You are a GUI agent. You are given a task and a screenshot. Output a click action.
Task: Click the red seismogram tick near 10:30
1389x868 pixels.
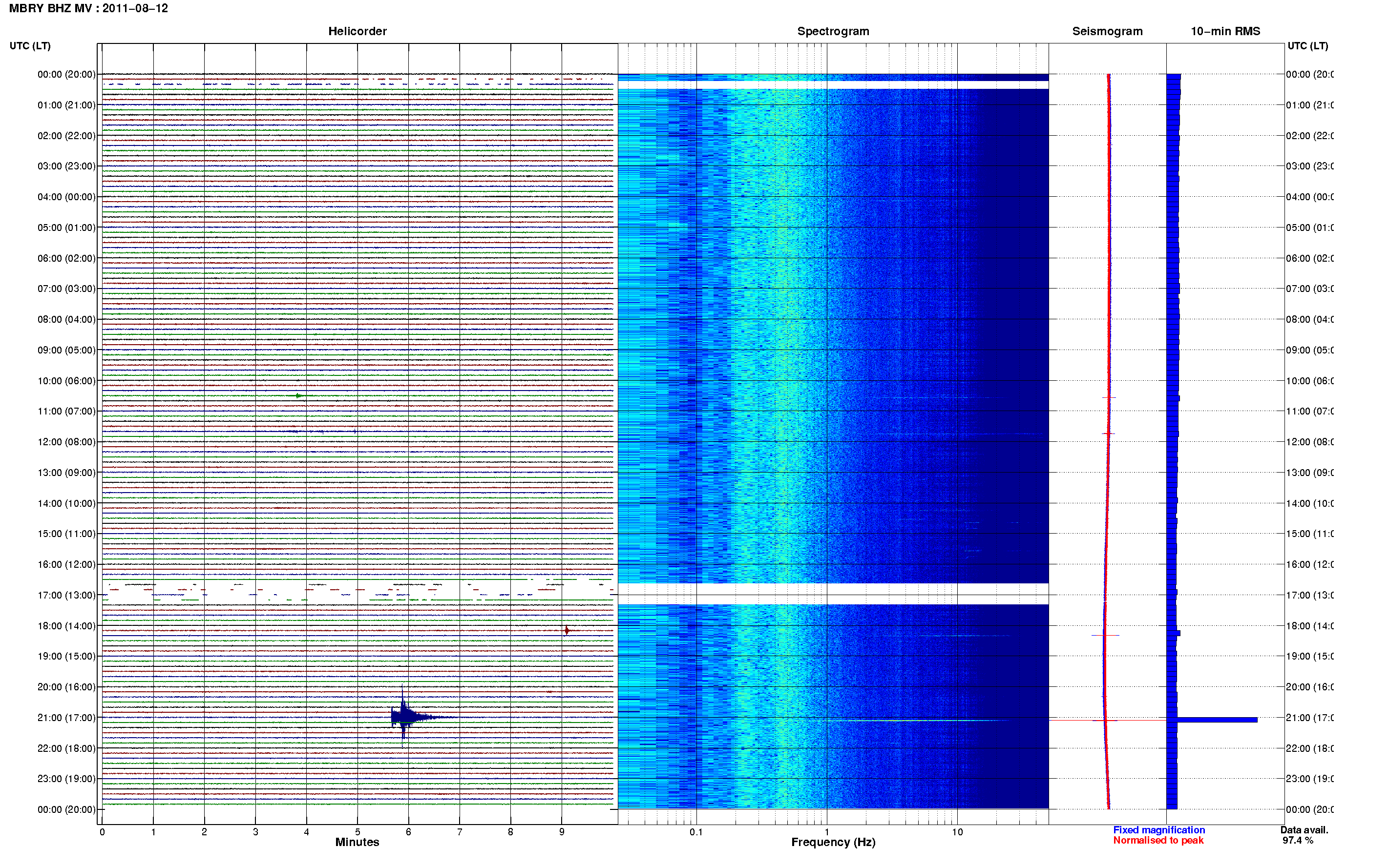point(1109,397)
